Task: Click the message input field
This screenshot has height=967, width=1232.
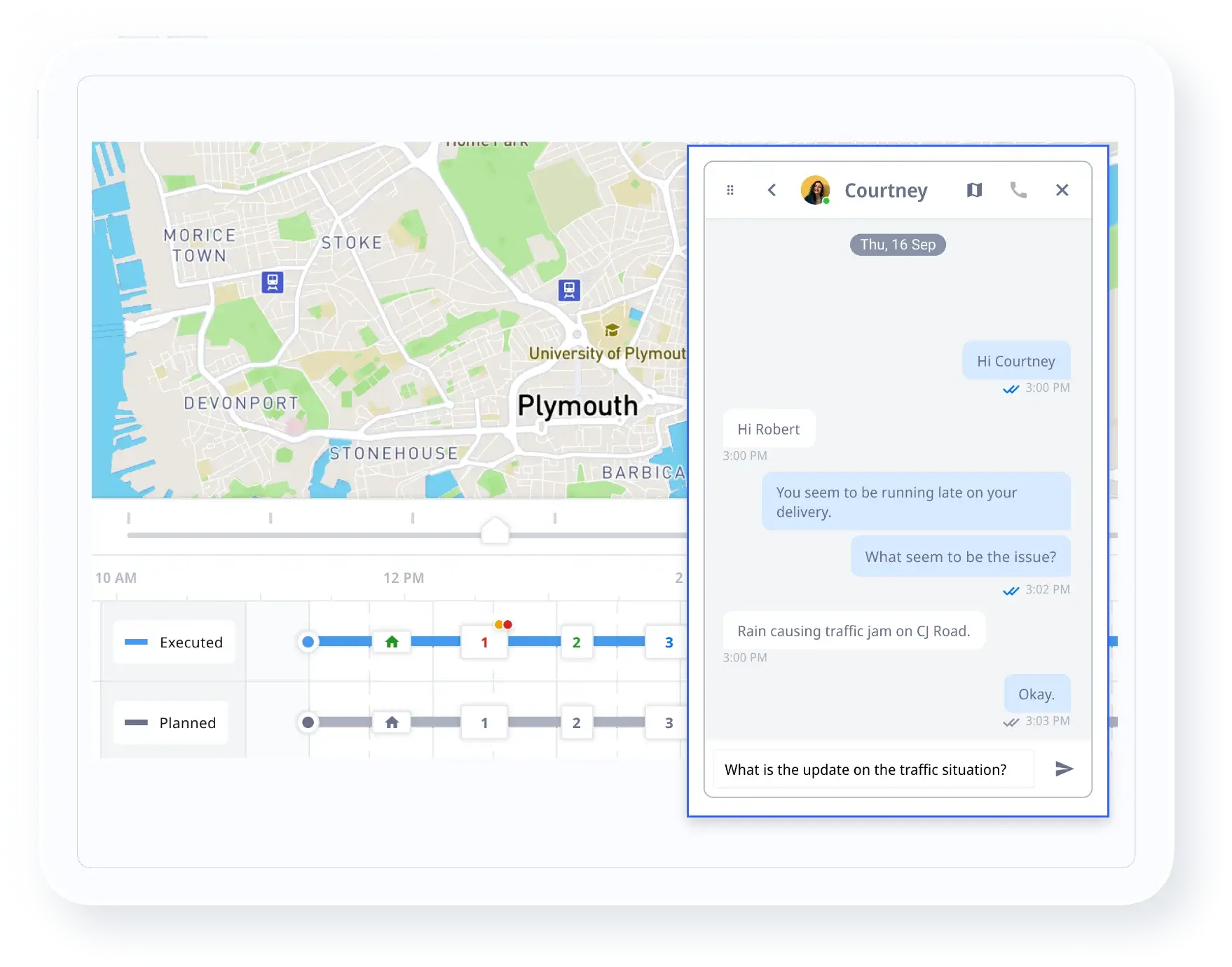Action: (x=872, y=769)
